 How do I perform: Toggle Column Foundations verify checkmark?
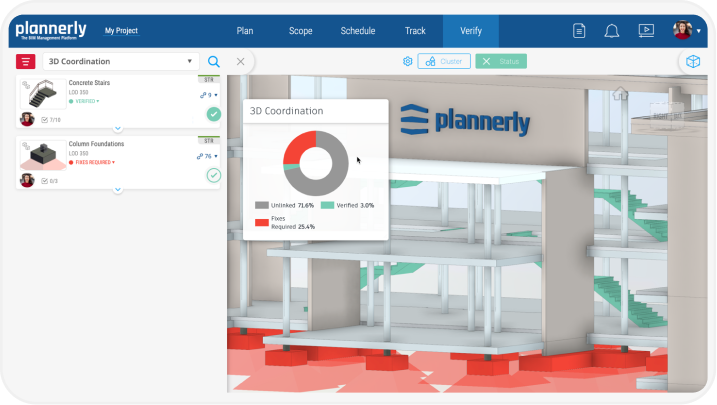coord(214,175)
